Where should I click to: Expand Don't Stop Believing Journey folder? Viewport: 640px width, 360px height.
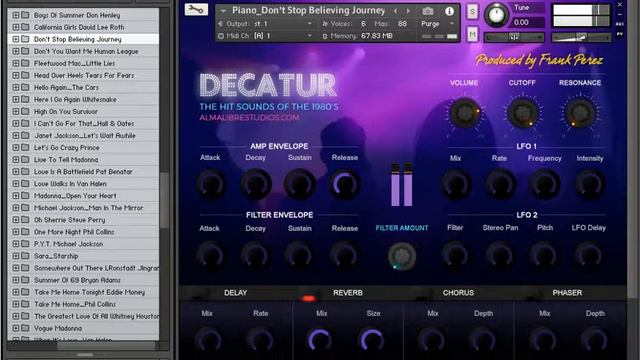(16, 39)
